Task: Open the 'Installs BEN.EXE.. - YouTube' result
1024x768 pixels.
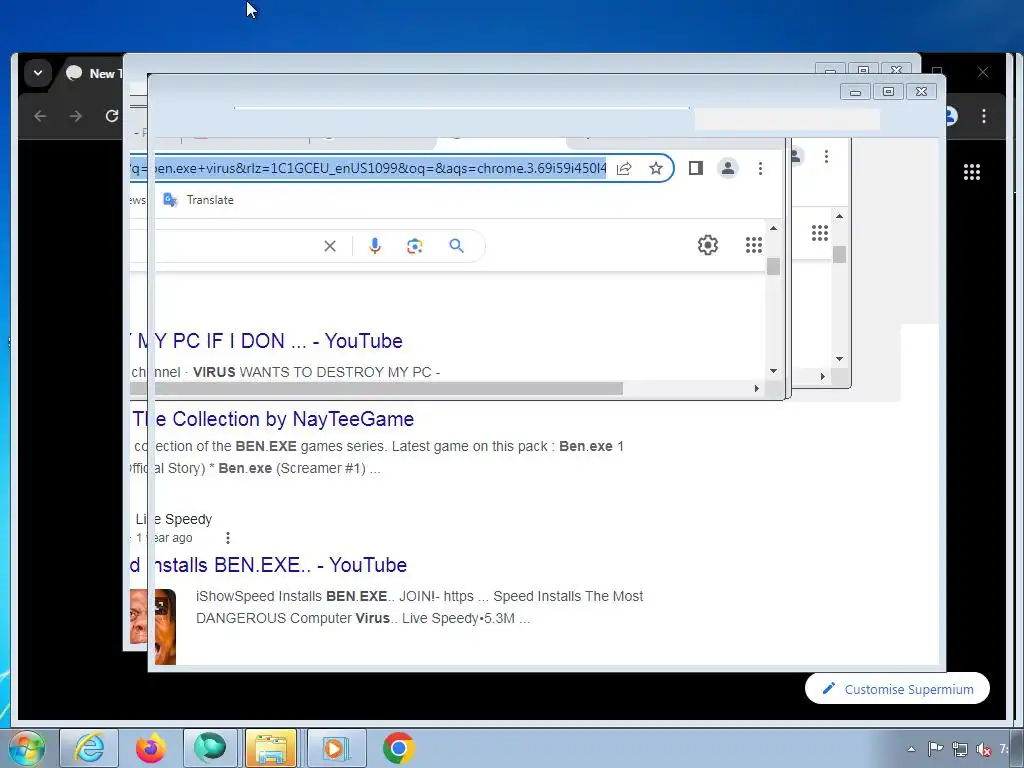Action: pyautogui.click(x=268, y=565)
